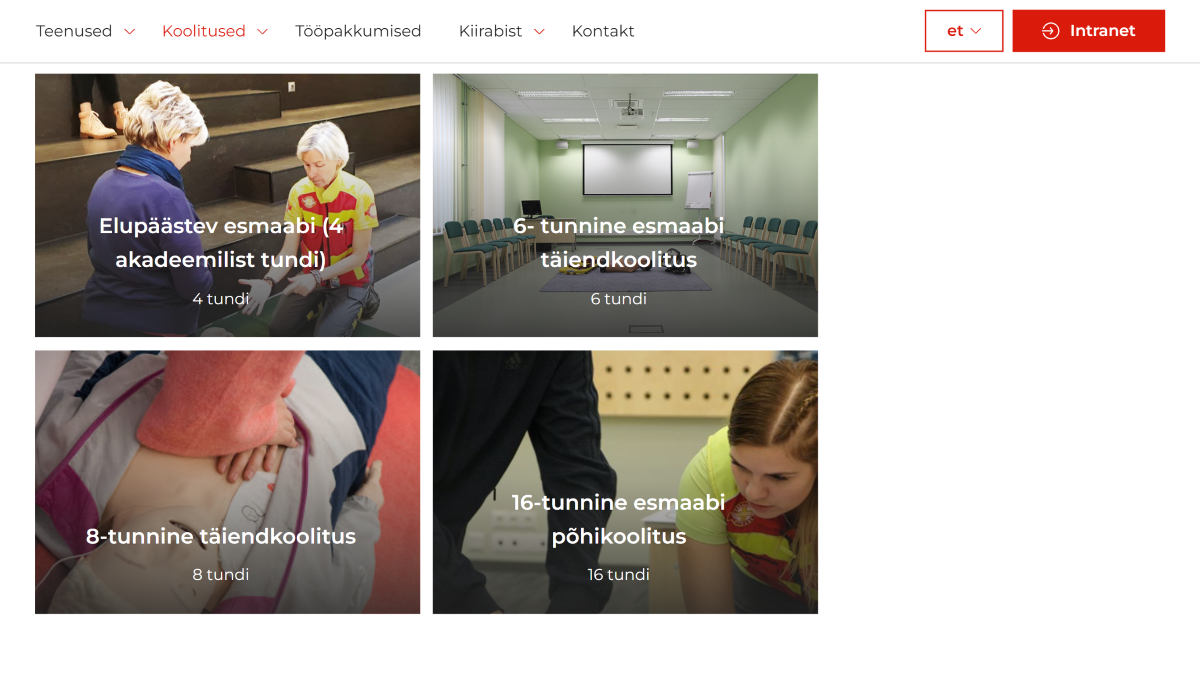This screenshot has width=1200, height=674.
Task: Click the login arrow icon in the Intranet button
Action: point(1050,31)
